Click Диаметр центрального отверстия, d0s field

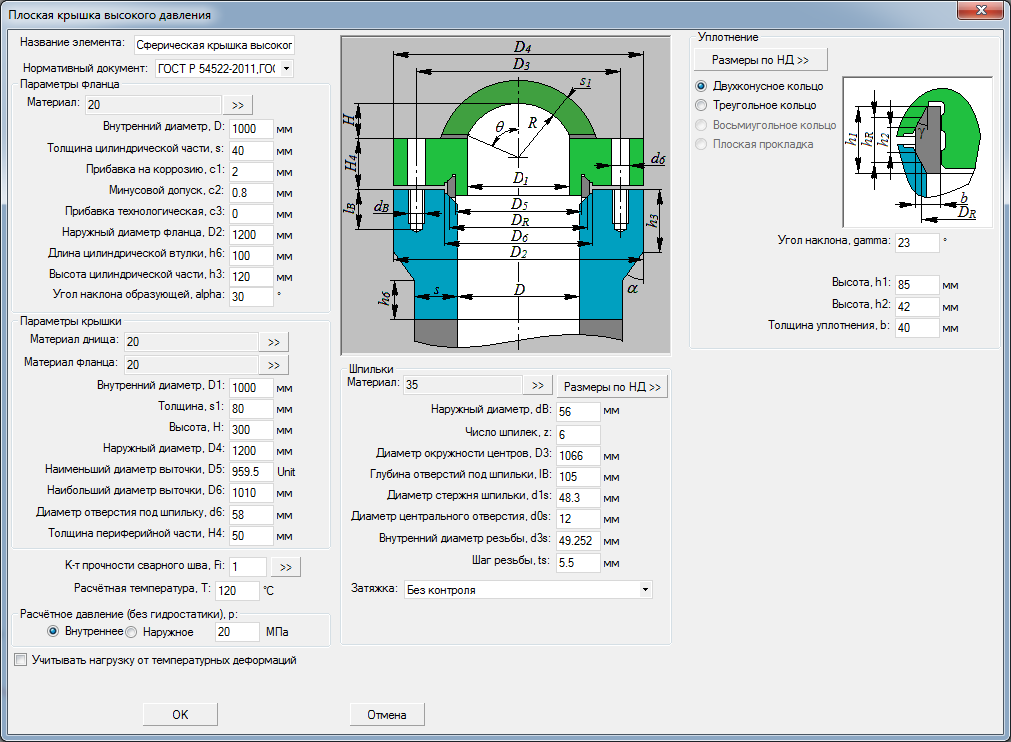pos(578,519)
